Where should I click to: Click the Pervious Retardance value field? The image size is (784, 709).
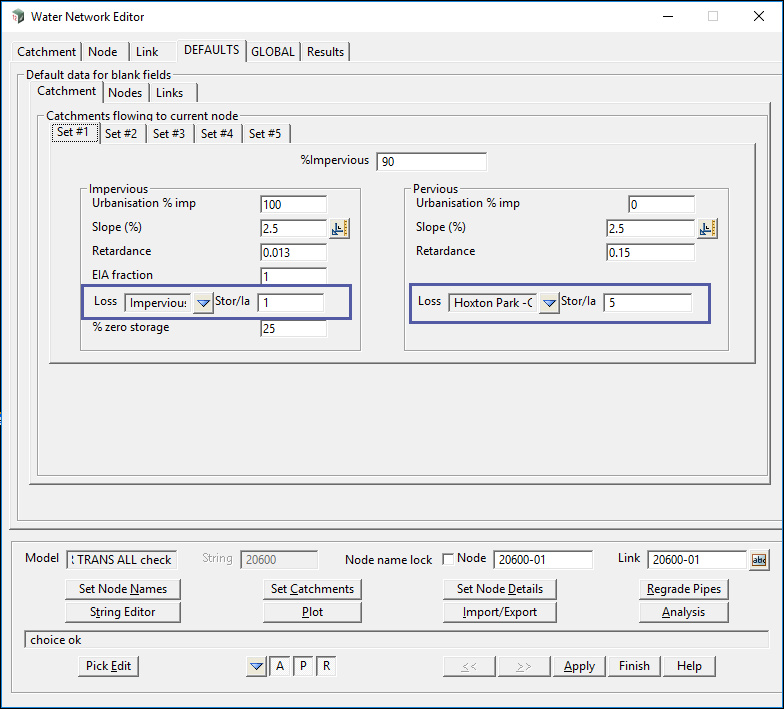(650, 252)
